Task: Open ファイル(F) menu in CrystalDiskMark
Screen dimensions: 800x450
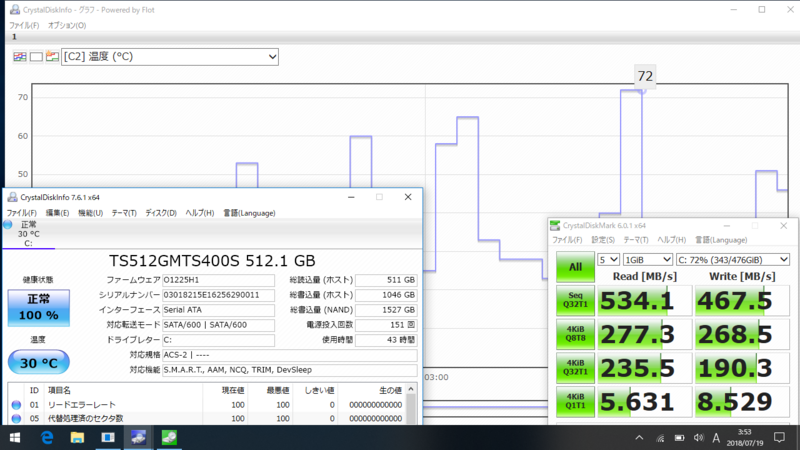Action: (x=567, y=240)
